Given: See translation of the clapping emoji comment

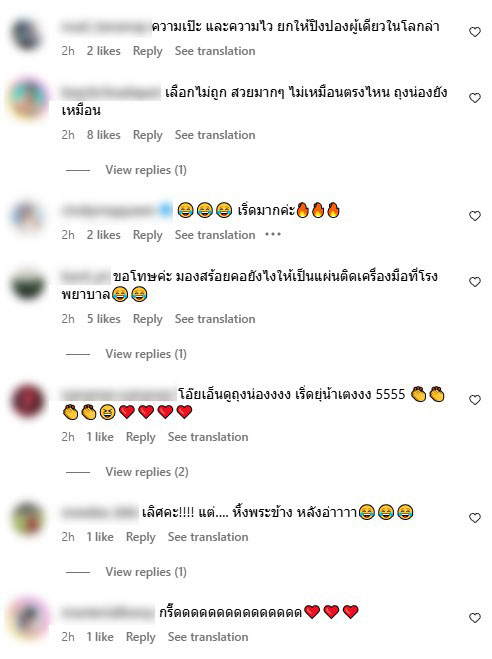Looking at the screenshot, I should coord(208,437).
